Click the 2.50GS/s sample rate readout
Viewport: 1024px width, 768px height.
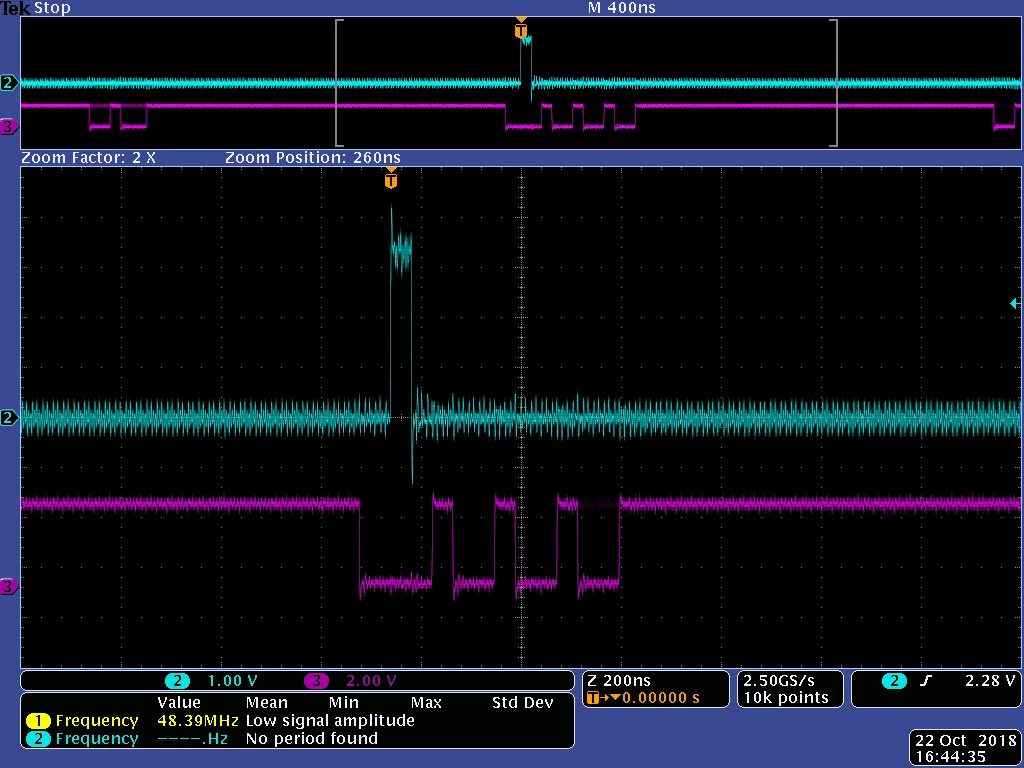click(779, 680)
